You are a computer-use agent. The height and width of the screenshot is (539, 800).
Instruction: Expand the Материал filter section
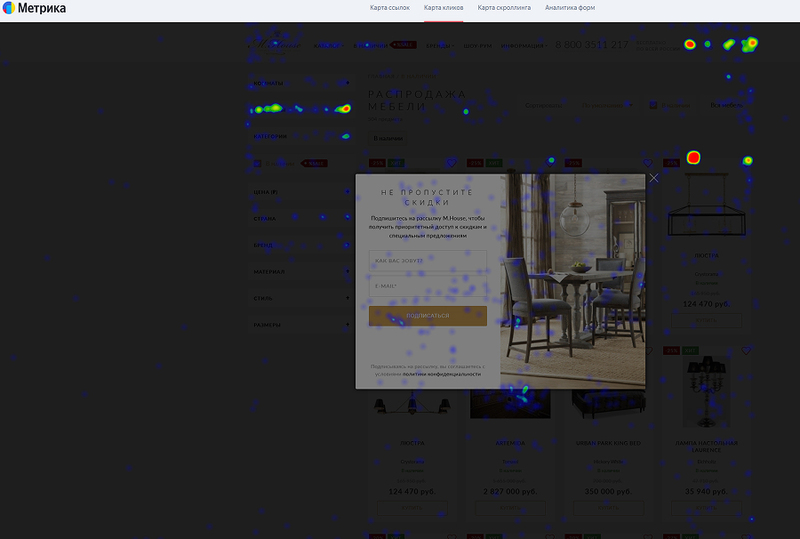300,272
